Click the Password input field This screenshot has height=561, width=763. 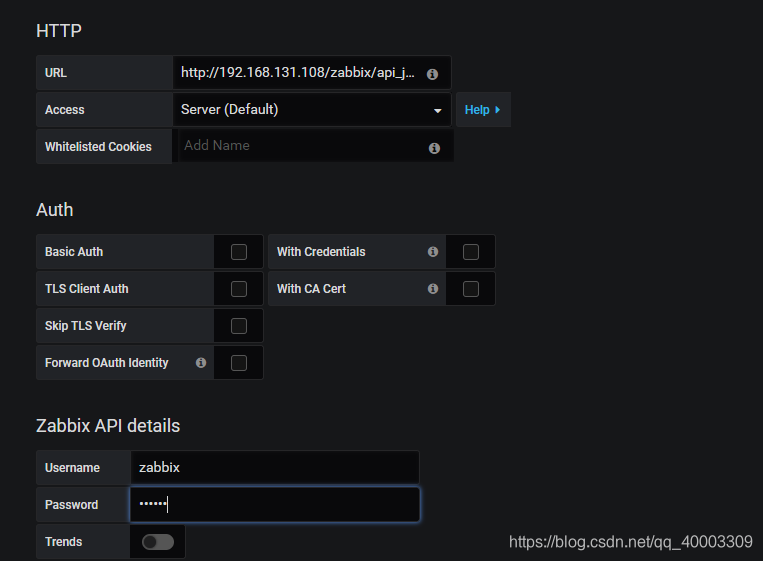coord(275,505)
